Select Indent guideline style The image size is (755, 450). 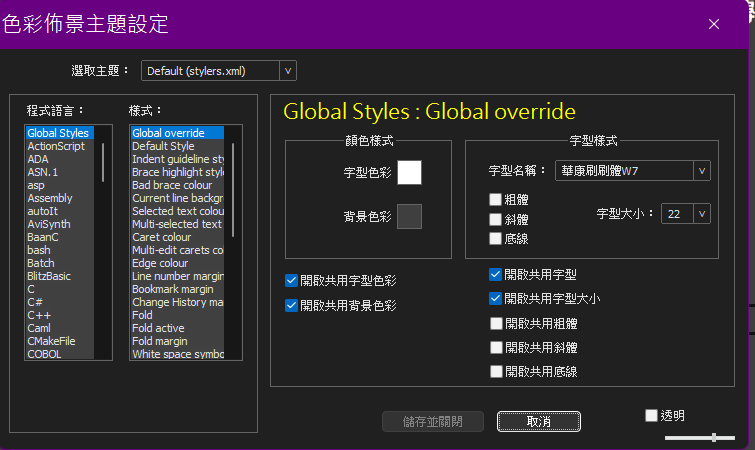click(x=177, y=159)
